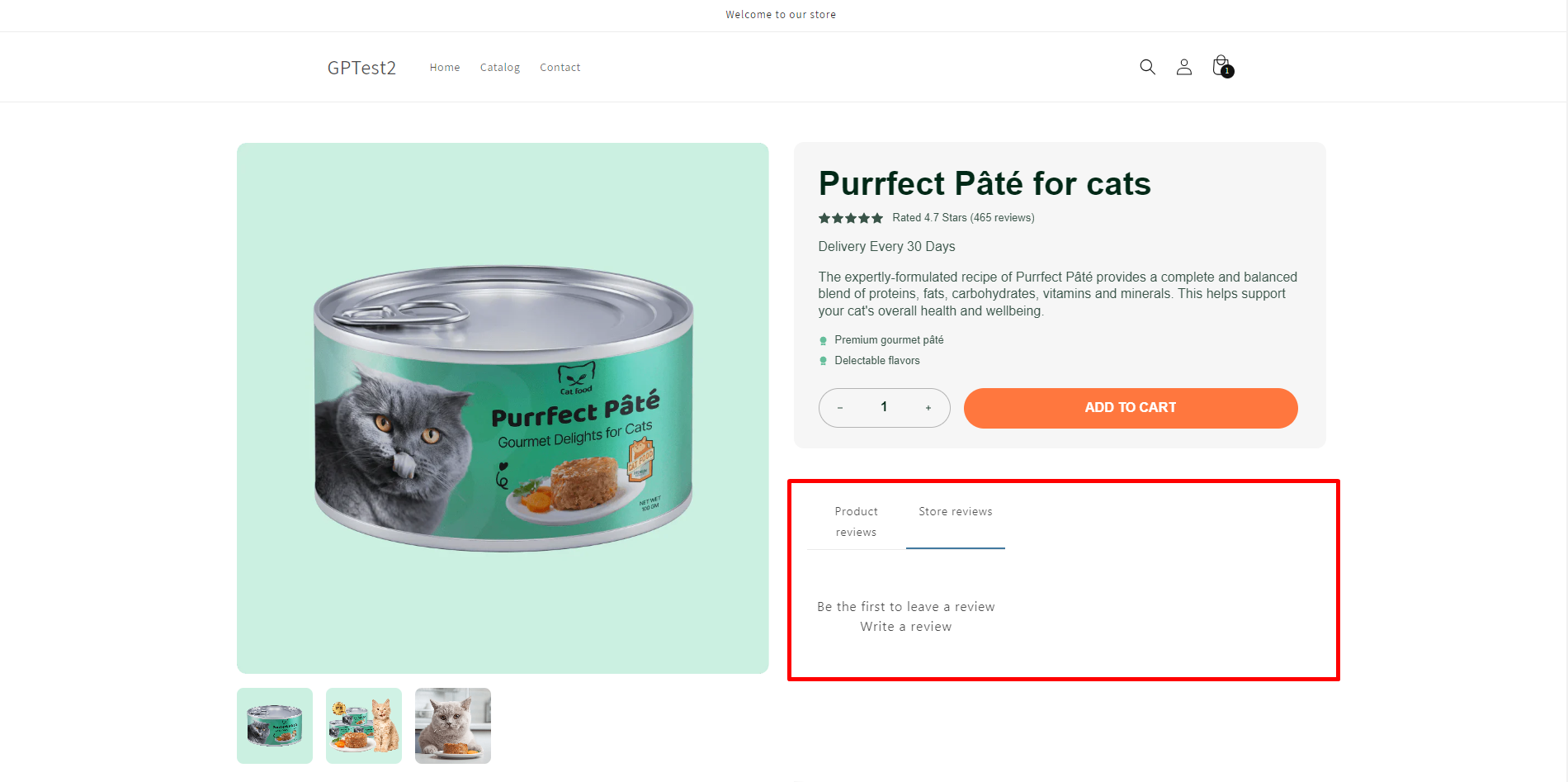Image resolution: width=1568 pixels, height=782 pixels.
Task: Click the main Purrfect Pâté product image
Action: pos(503,408)
